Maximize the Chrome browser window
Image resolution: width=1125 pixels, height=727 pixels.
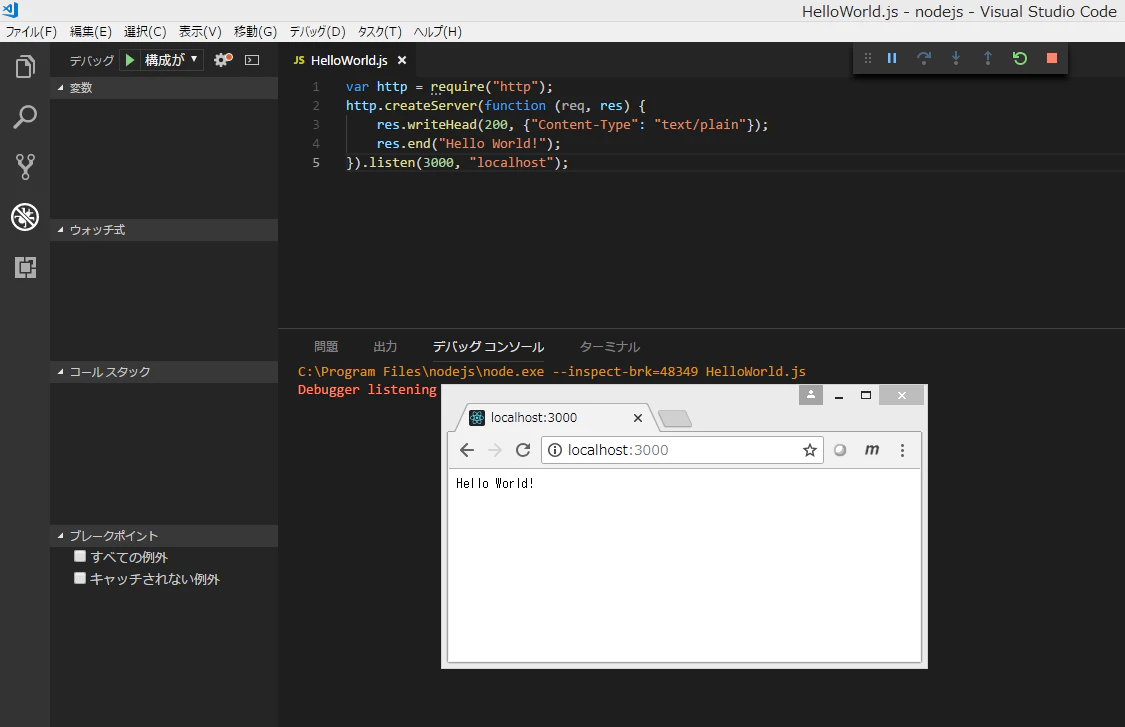coord(866,395)
